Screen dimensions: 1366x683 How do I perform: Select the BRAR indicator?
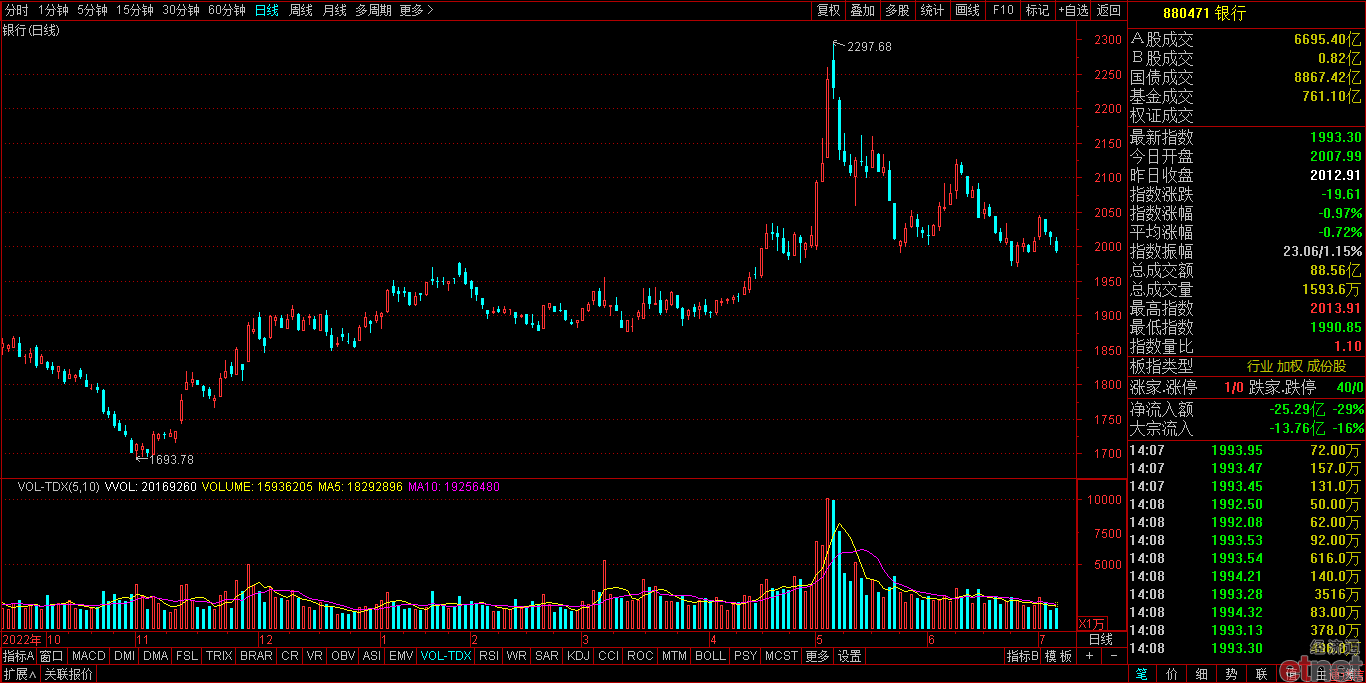pyautogui.click(x=257, y=656)
